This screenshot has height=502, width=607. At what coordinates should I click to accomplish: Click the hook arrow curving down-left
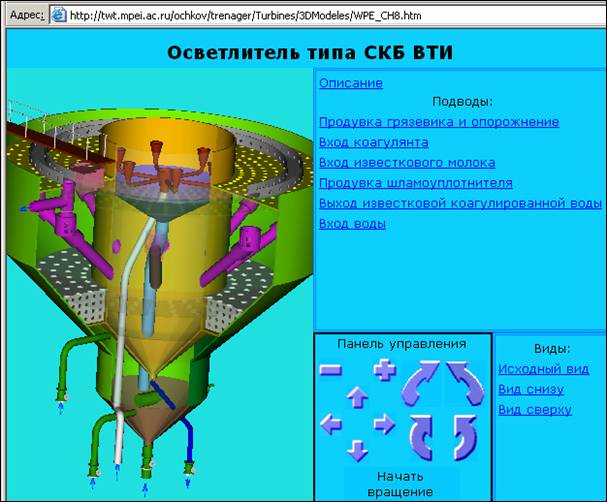(465, 437)
